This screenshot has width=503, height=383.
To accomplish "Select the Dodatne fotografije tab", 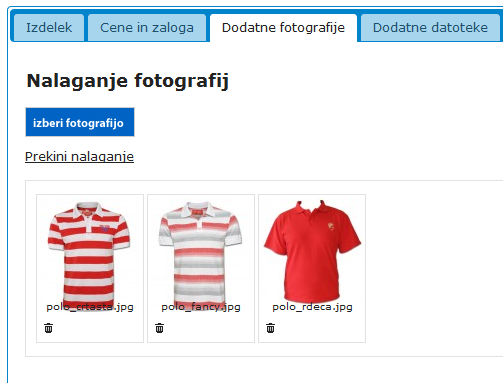I will point(283,27).
